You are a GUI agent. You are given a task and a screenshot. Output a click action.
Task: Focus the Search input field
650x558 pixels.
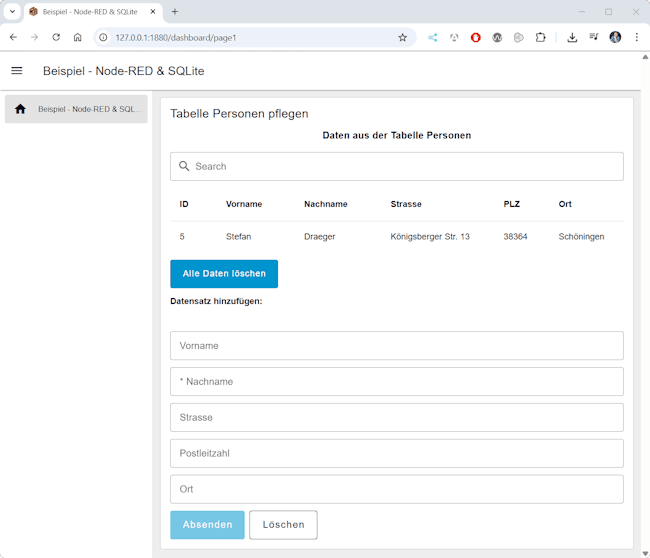[397, 166]
